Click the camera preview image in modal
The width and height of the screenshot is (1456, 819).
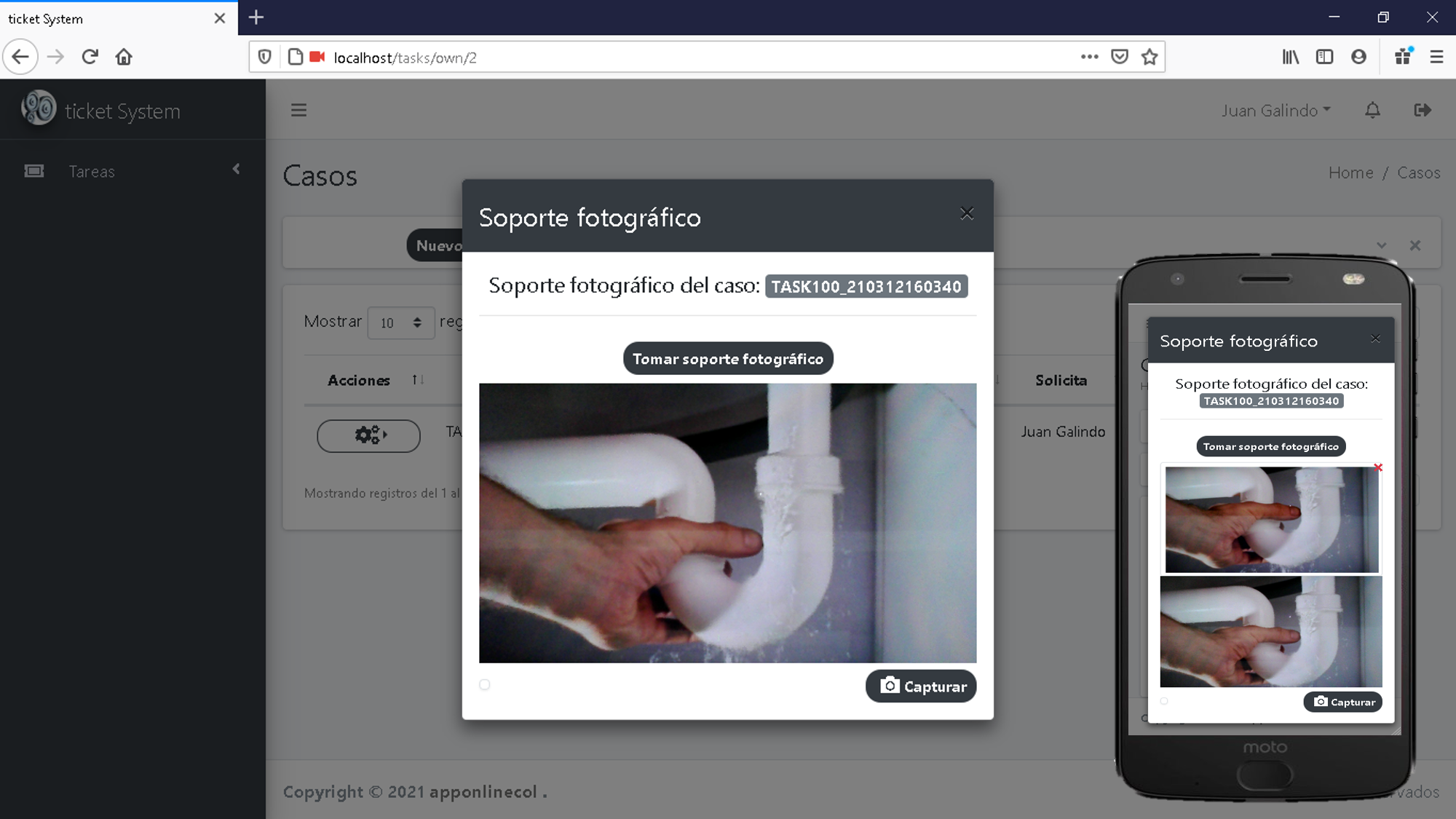[x=727, y=523]
